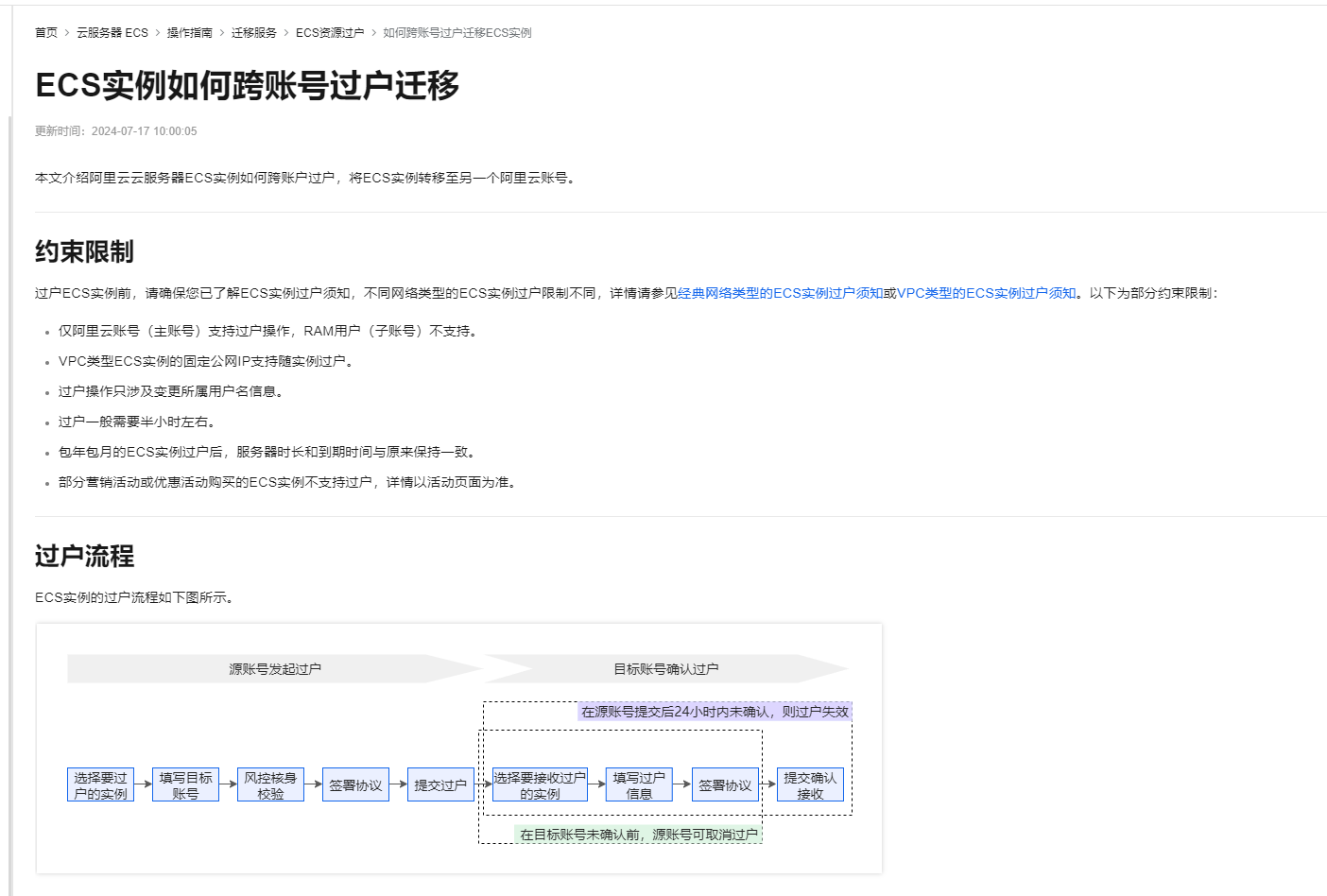
Task: Click the update time 2024-07-17 10:00:05
Action: 145,131
